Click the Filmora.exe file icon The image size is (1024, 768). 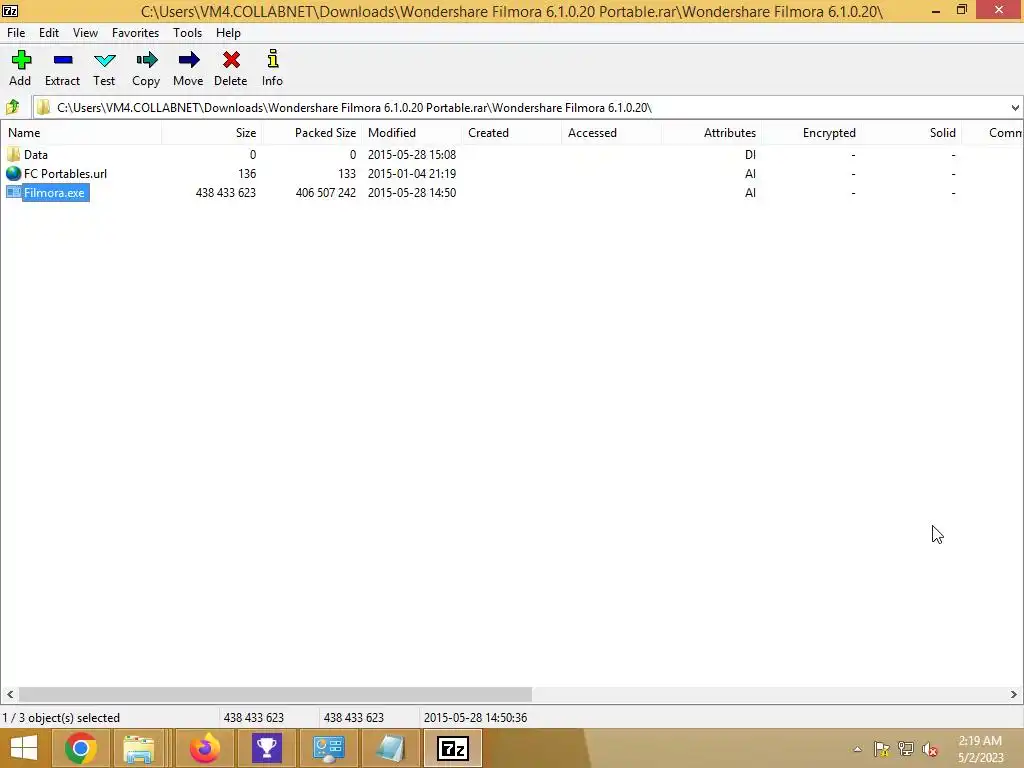[x=14, y=193]
